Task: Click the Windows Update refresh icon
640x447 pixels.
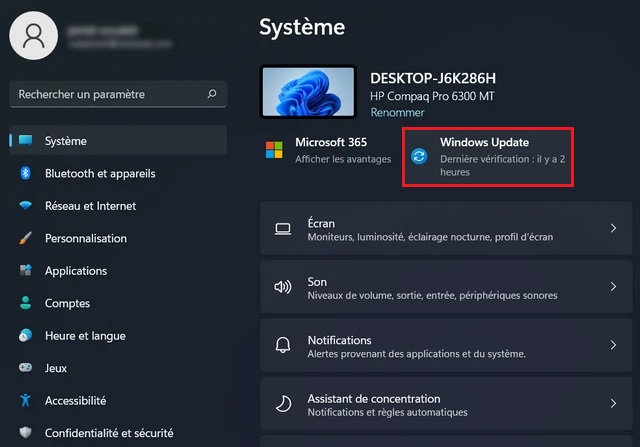Action: click(419, 156)
